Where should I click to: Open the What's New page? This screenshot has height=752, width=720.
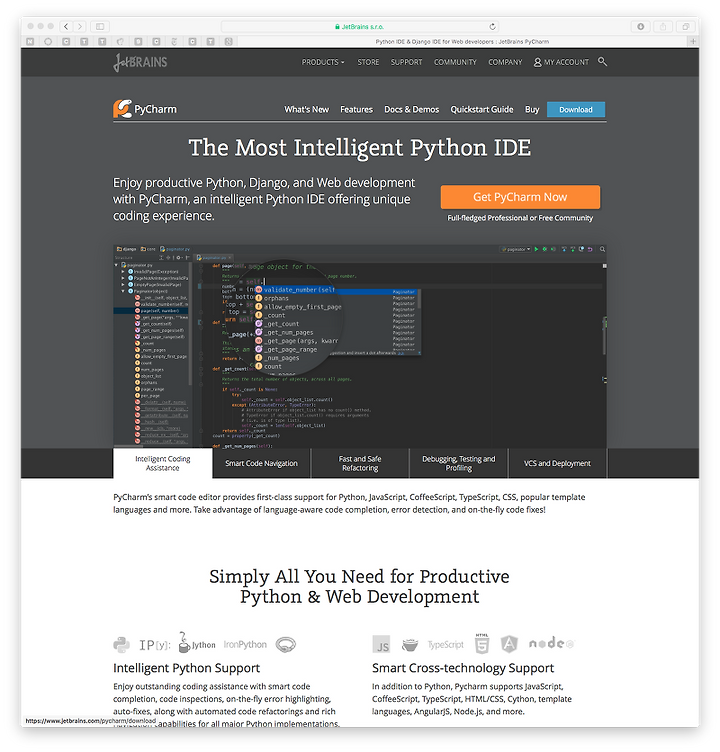307,109
